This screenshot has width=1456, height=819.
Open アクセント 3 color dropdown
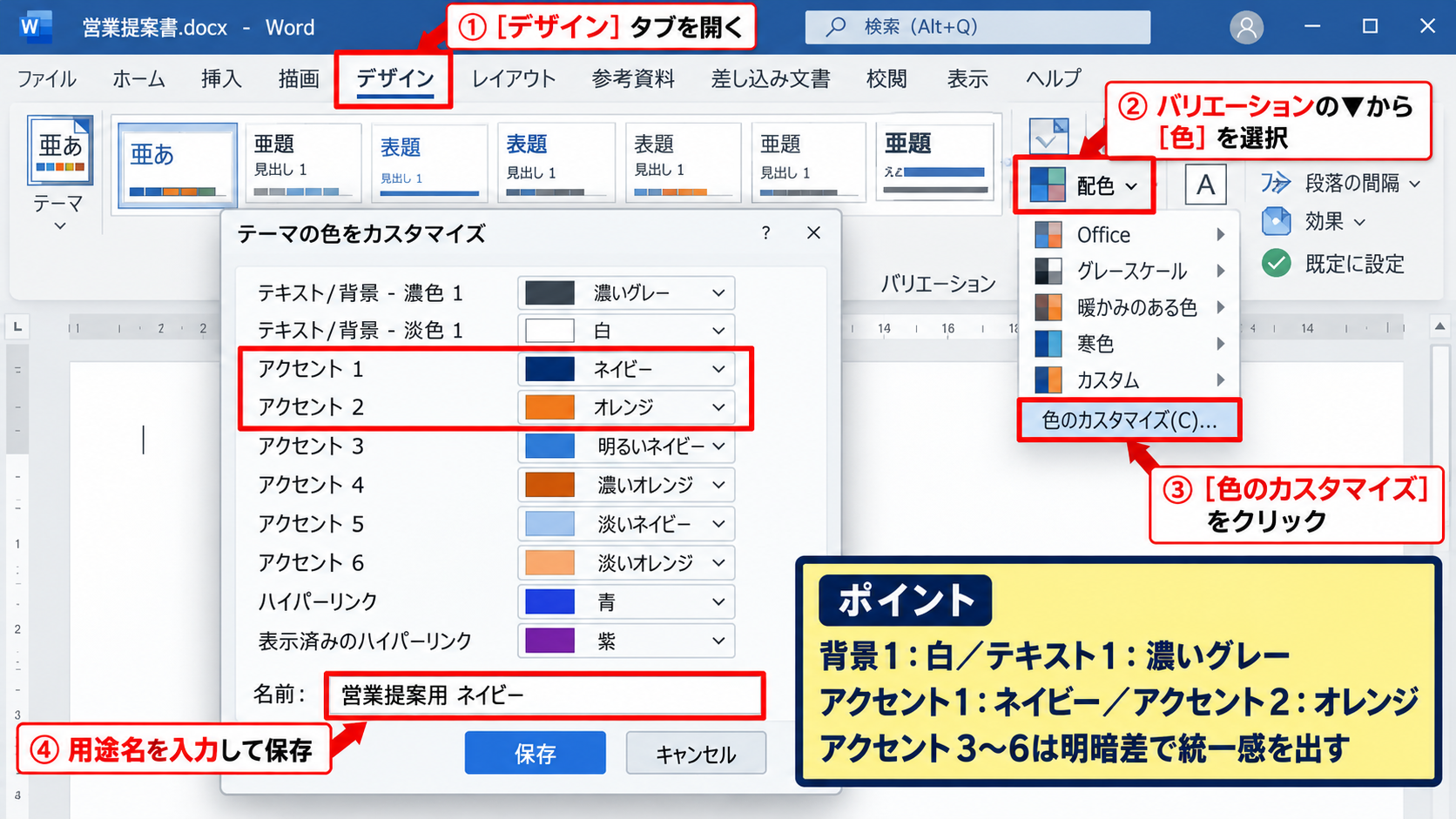point(626,446)
